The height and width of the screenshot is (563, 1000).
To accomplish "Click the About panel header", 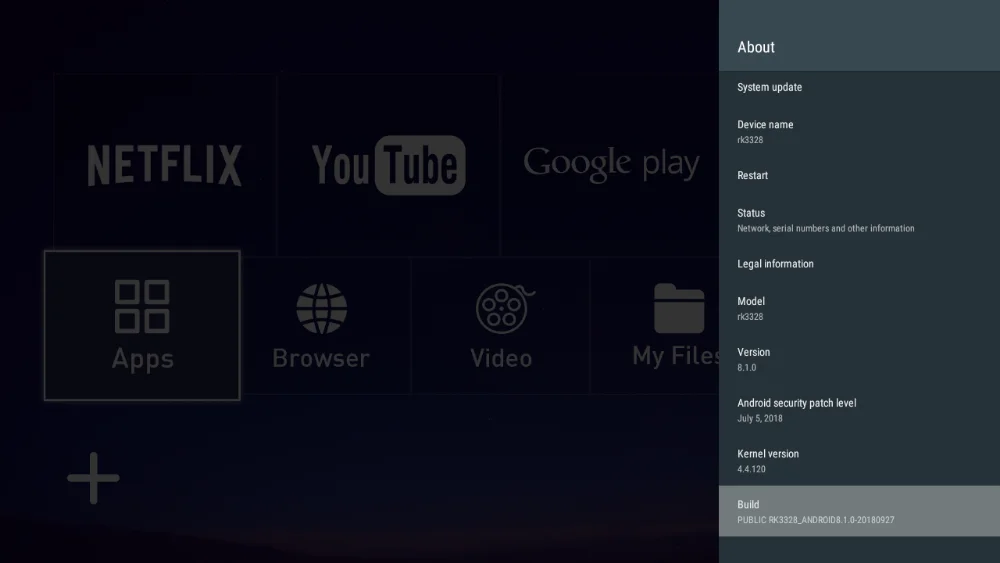I will (859, 36).
